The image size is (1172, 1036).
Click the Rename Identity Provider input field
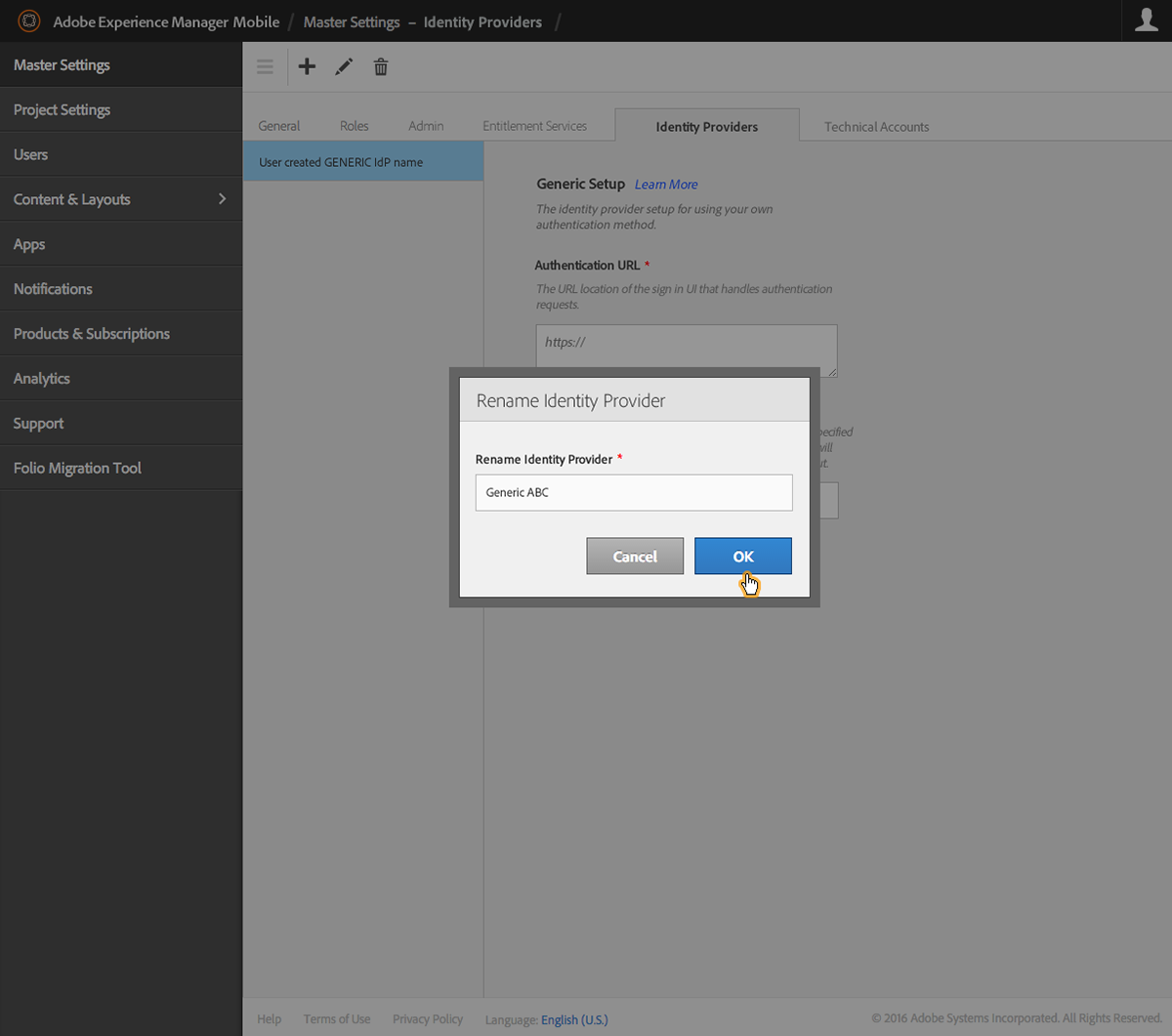coord(634,492)
